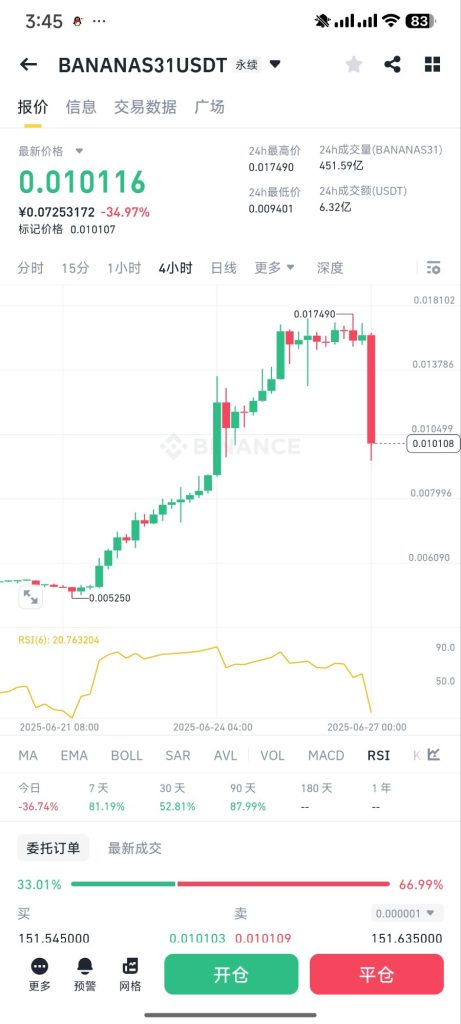Image resolution: width=461 pixels, height=1024 pixels.
Task: Open the 更多 chat bubble icon
Action: [x=39, y=966]
